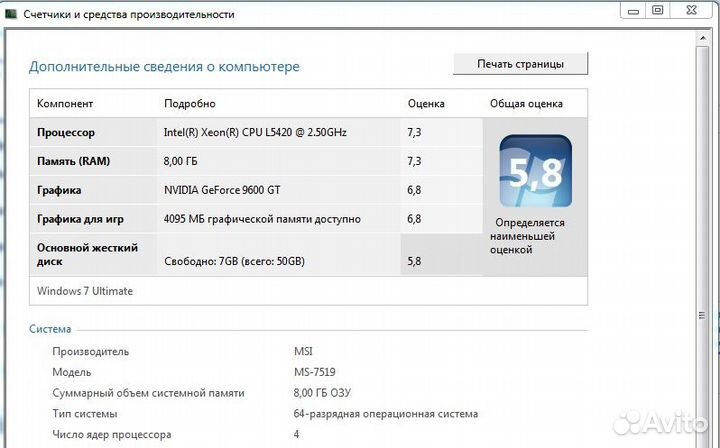The height and width of the screenshot is (448, 720).
Task: Click the Система section heading
Action: coord(50,329)
